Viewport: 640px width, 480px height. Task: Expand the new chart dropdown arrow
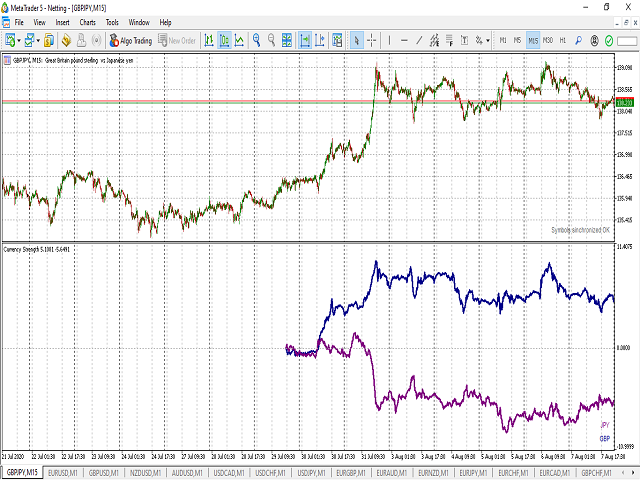pyautogui.click(x=21, y=41)
